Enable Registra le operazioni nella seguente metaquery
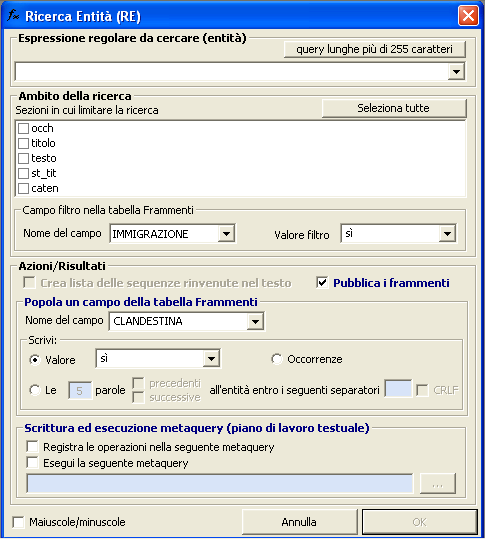Screen dimensions: 485x540 tap(32, 447)
